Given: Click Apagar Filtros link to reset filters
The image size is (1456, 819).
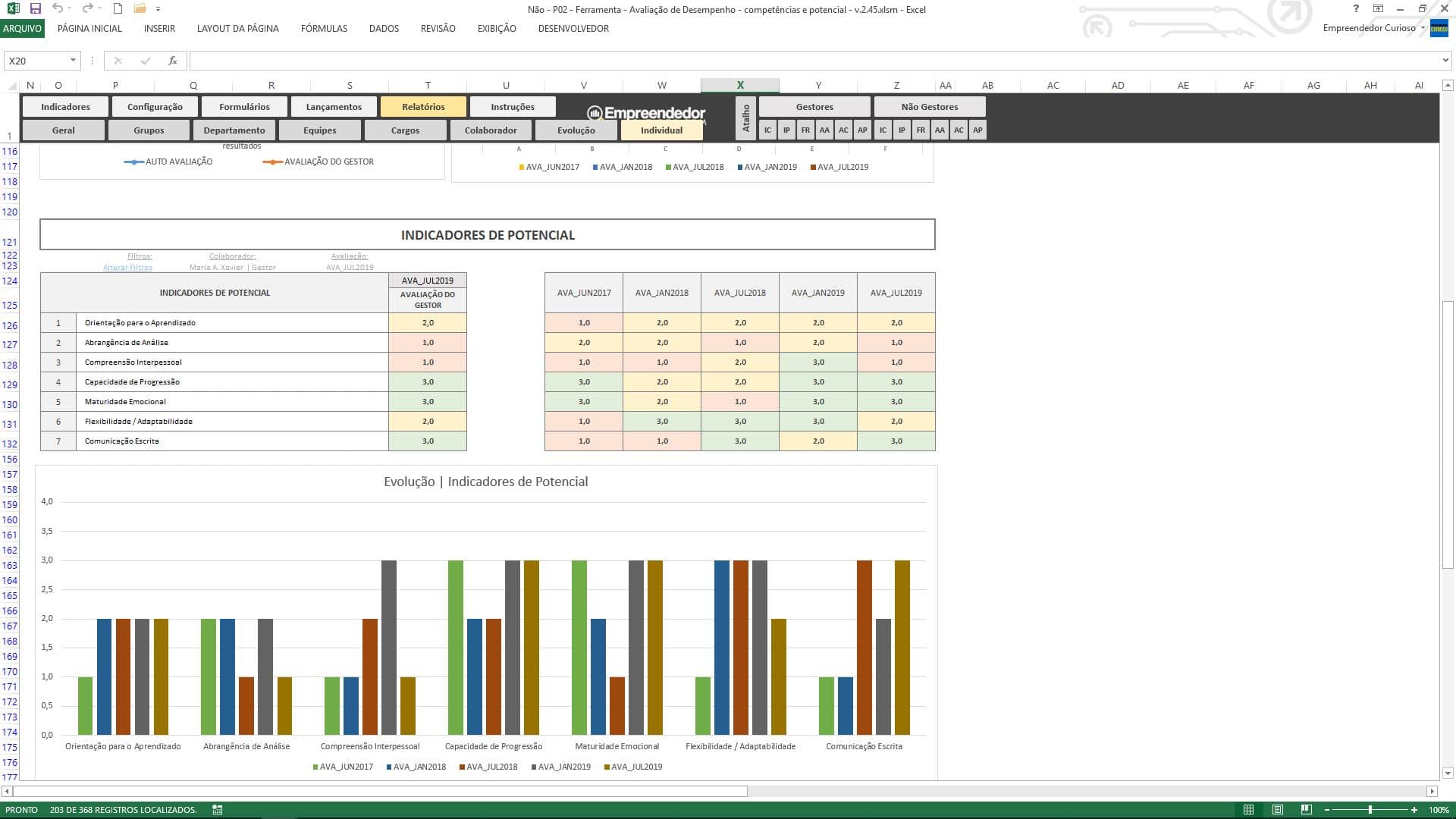Looking at the screenshot, I should [x=127, y=267].
